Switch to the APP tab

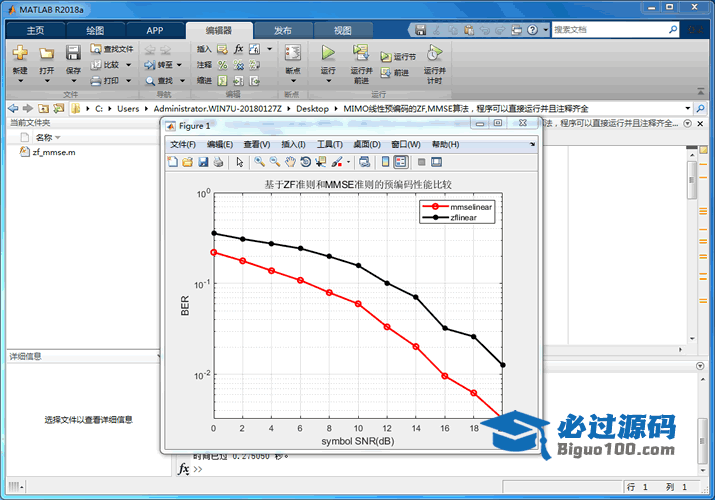[155, 31]
